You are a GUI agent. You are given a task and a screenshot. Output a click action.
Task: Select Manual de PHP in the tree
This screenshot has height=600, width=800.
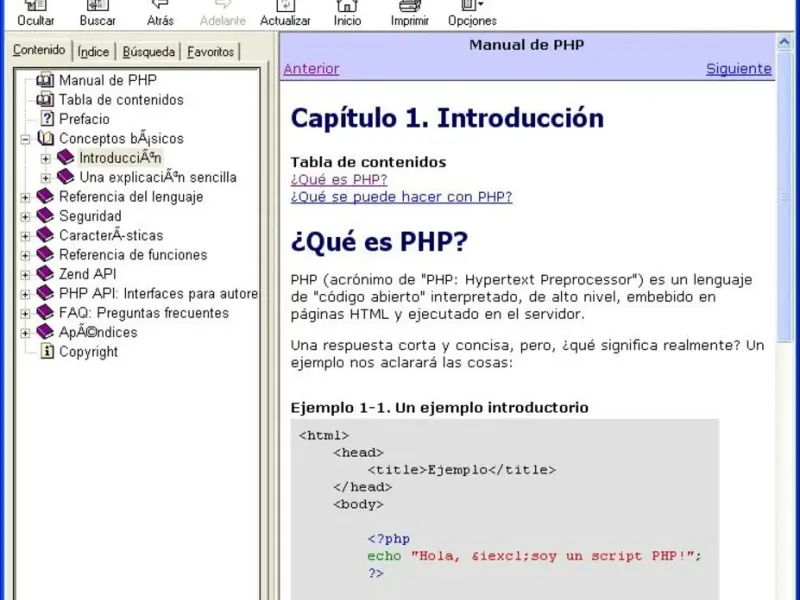coord(108,80)
